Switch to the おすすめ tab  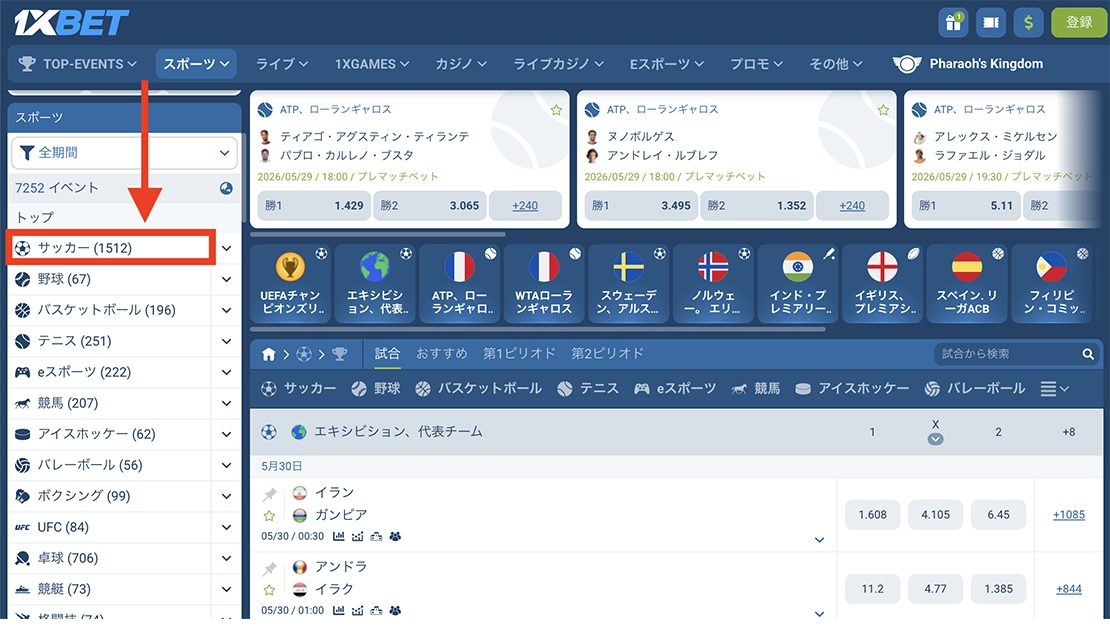pos(442,354)
